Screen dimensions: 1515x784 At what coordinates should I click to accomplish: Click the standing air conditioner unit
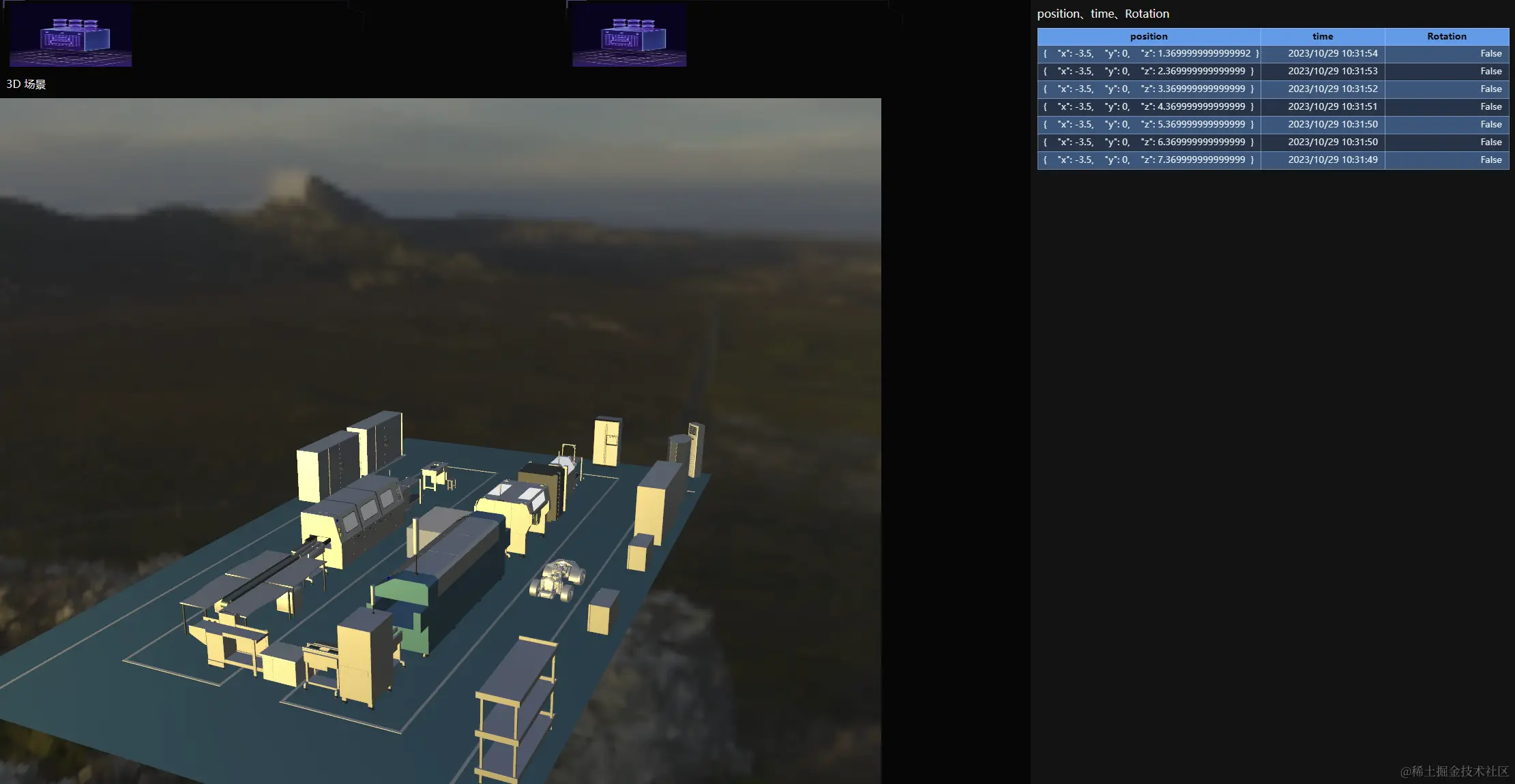coord(694,449)
